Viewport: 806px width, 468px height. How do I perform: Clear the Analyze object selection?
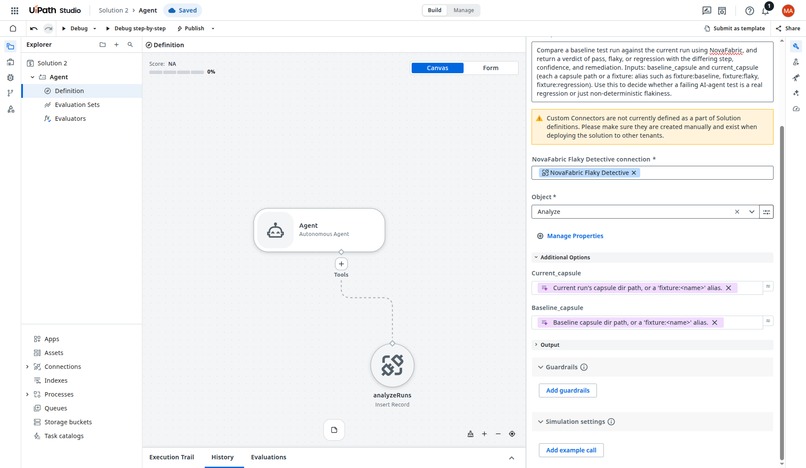click(x=737, y=212)
